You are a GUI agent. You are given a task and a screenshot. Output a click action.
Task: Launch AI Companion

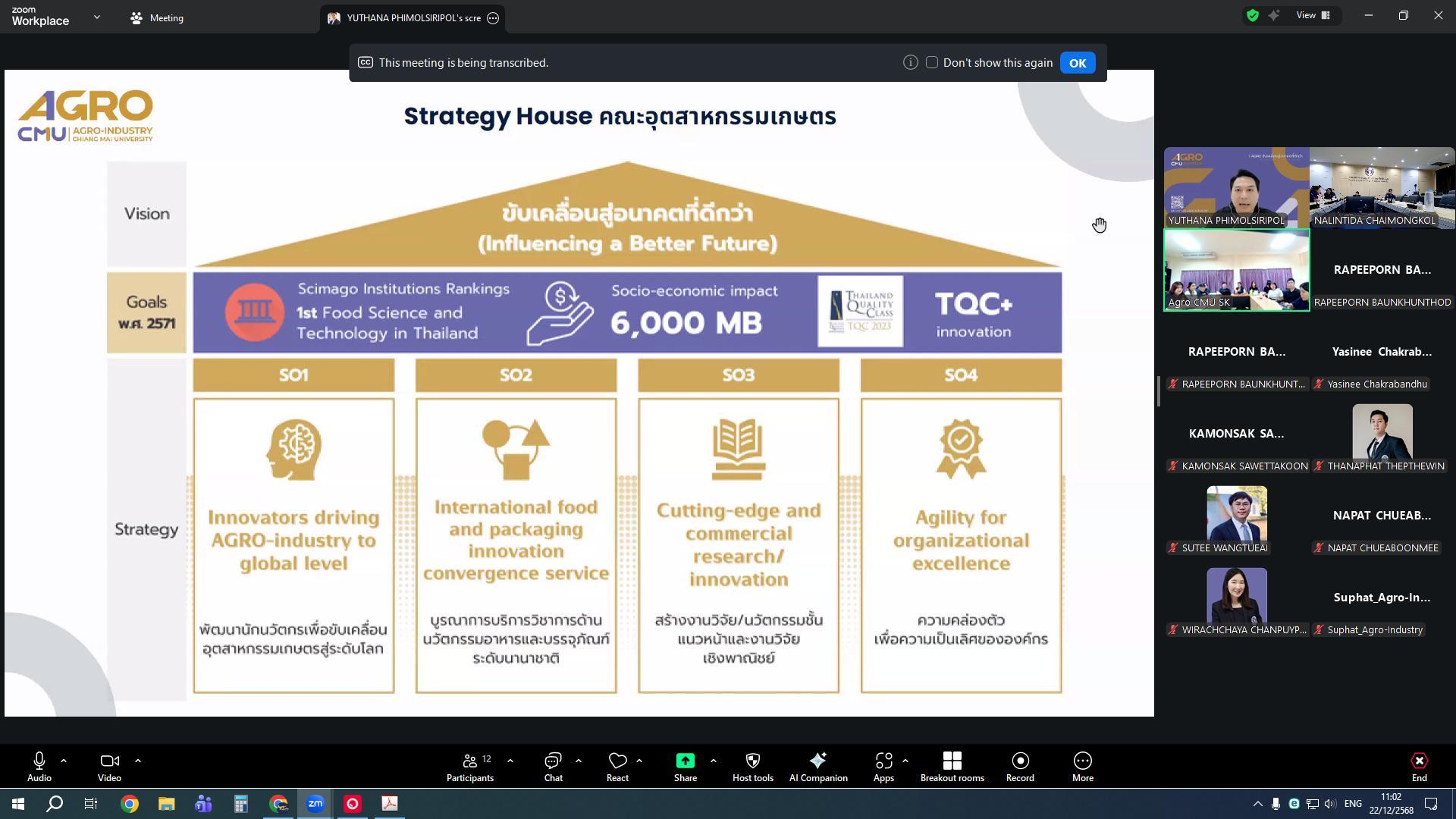coord(817,766)
